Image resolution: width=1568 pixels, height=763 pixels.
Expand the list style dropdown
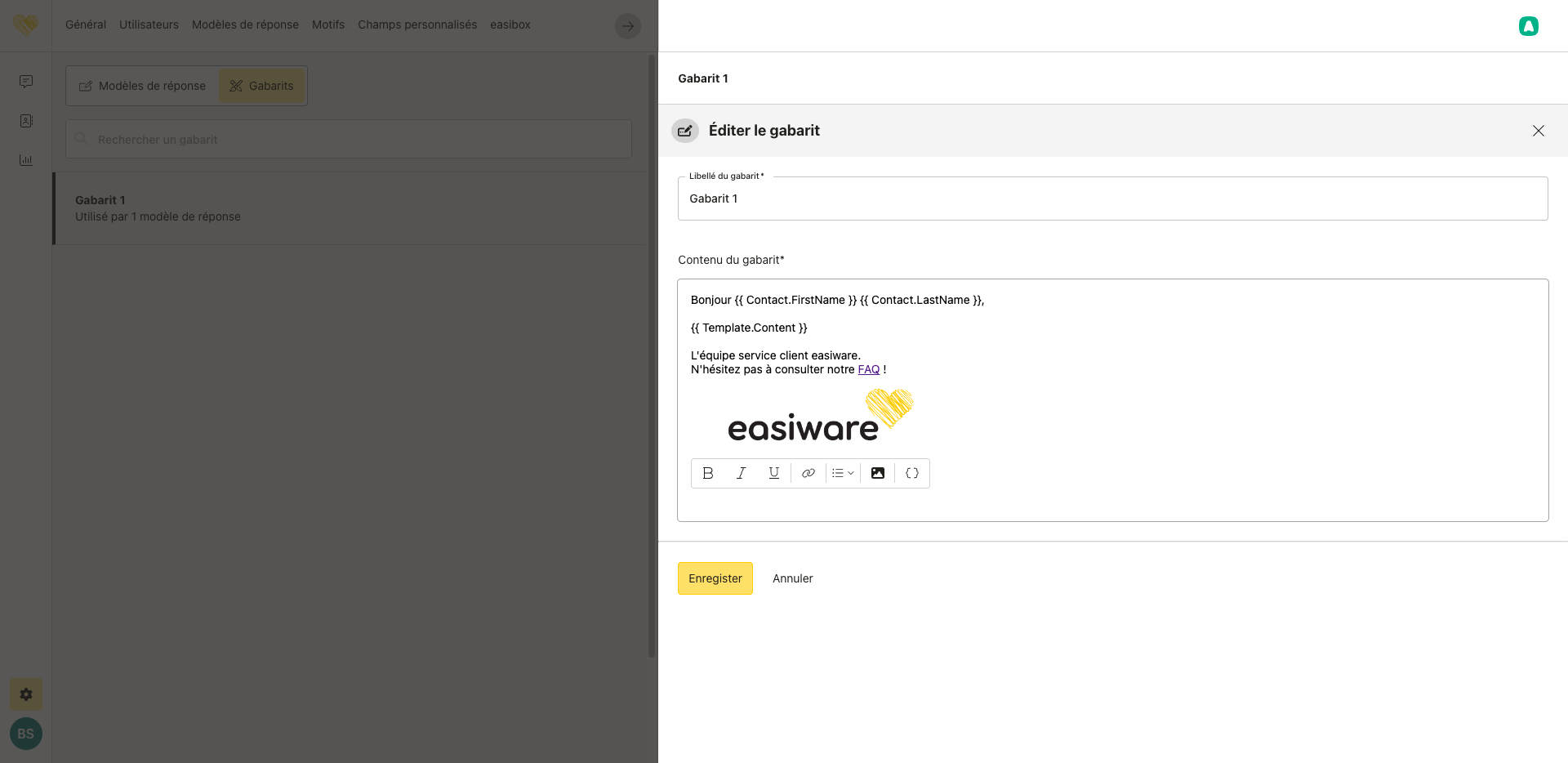843,473
